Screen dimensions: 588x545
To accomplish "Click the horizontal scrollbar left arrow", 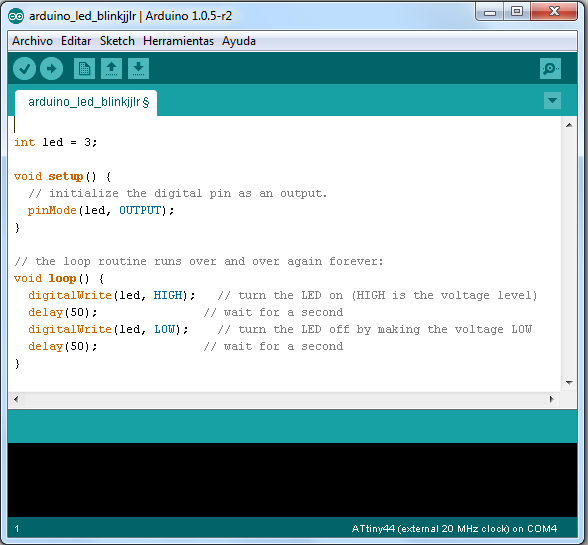I will 16,399.
